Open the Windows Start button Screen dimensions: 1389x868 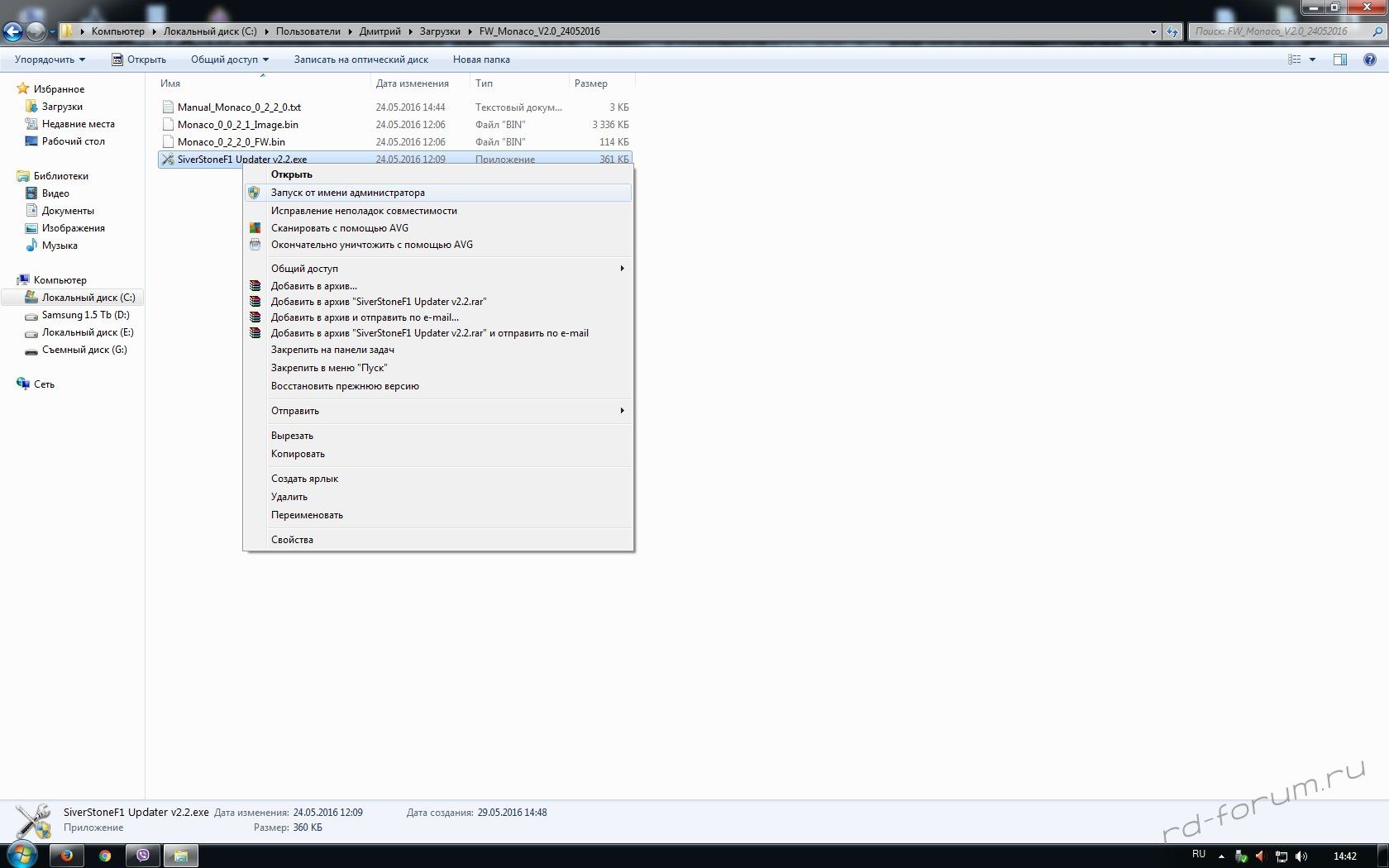click(21, 855)
